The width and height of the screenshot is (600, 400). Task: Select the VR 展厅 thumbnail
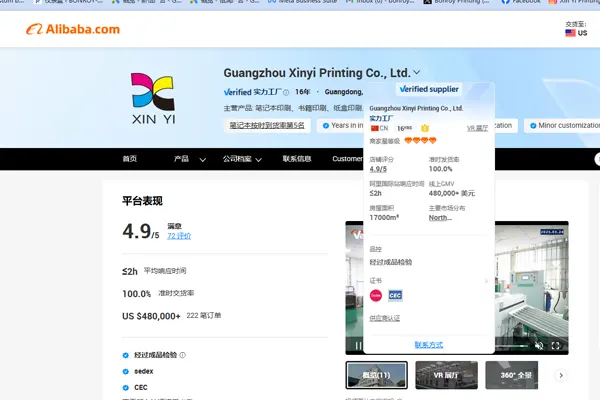[447, 375]
